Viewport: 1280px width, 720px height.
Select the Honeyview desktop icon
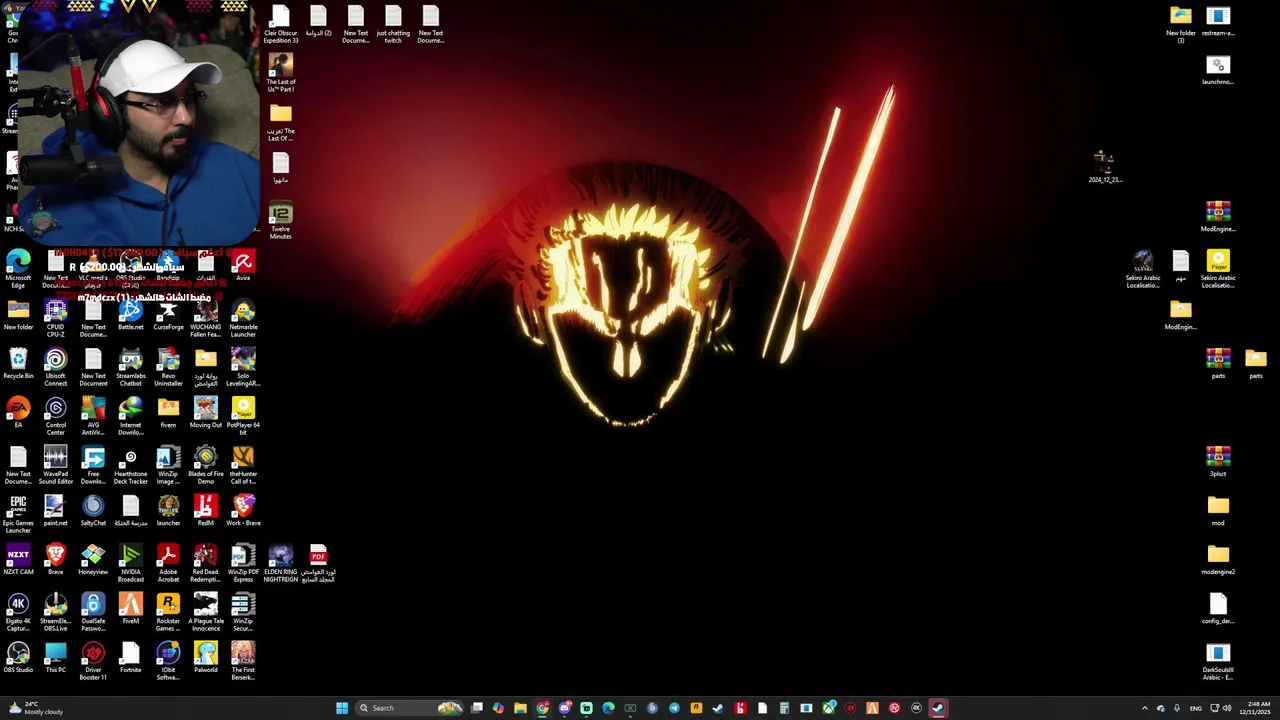[93, 561]
